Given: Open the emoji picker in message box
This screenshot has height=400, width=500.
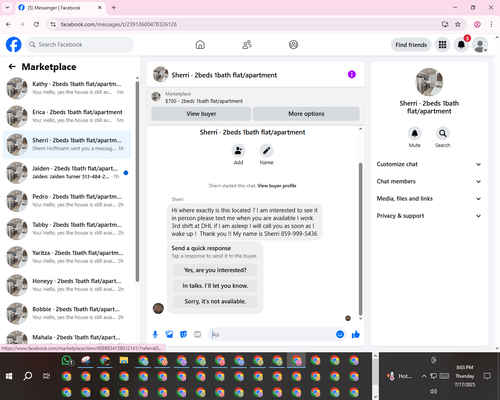Looking at the screenshot, I should 340,334.
